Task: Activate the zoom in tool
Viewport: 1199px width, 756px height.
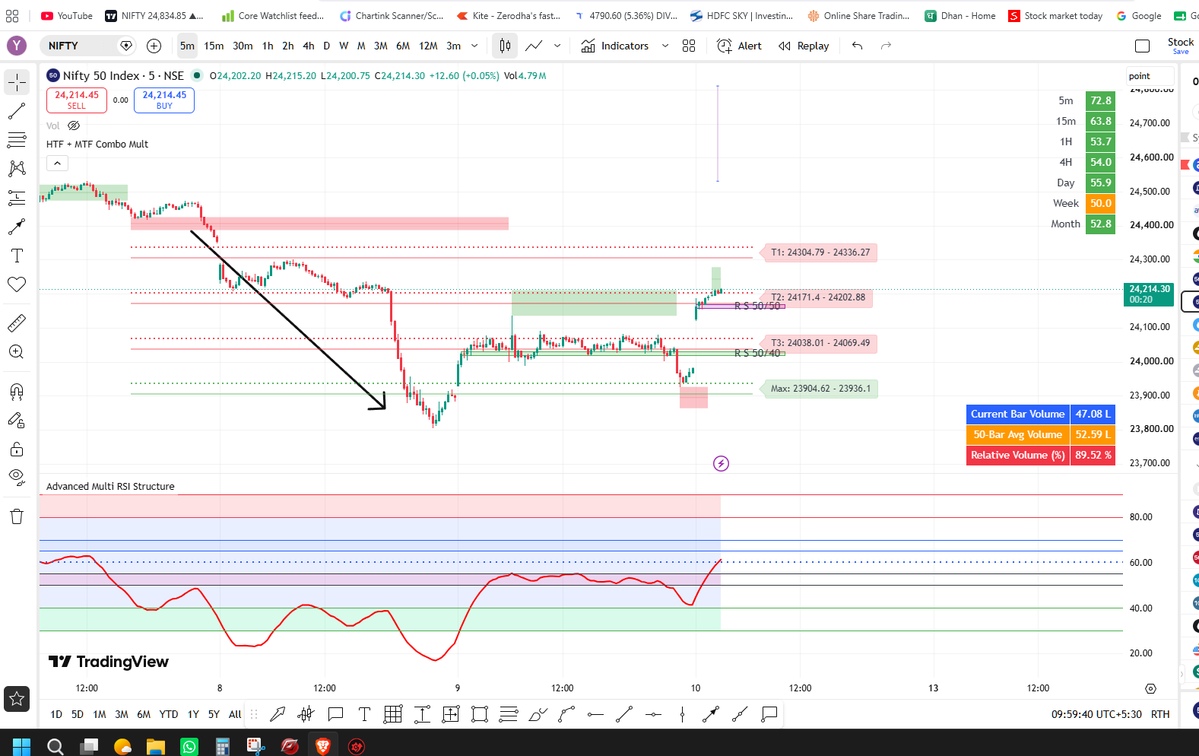Action: point(17,352)
